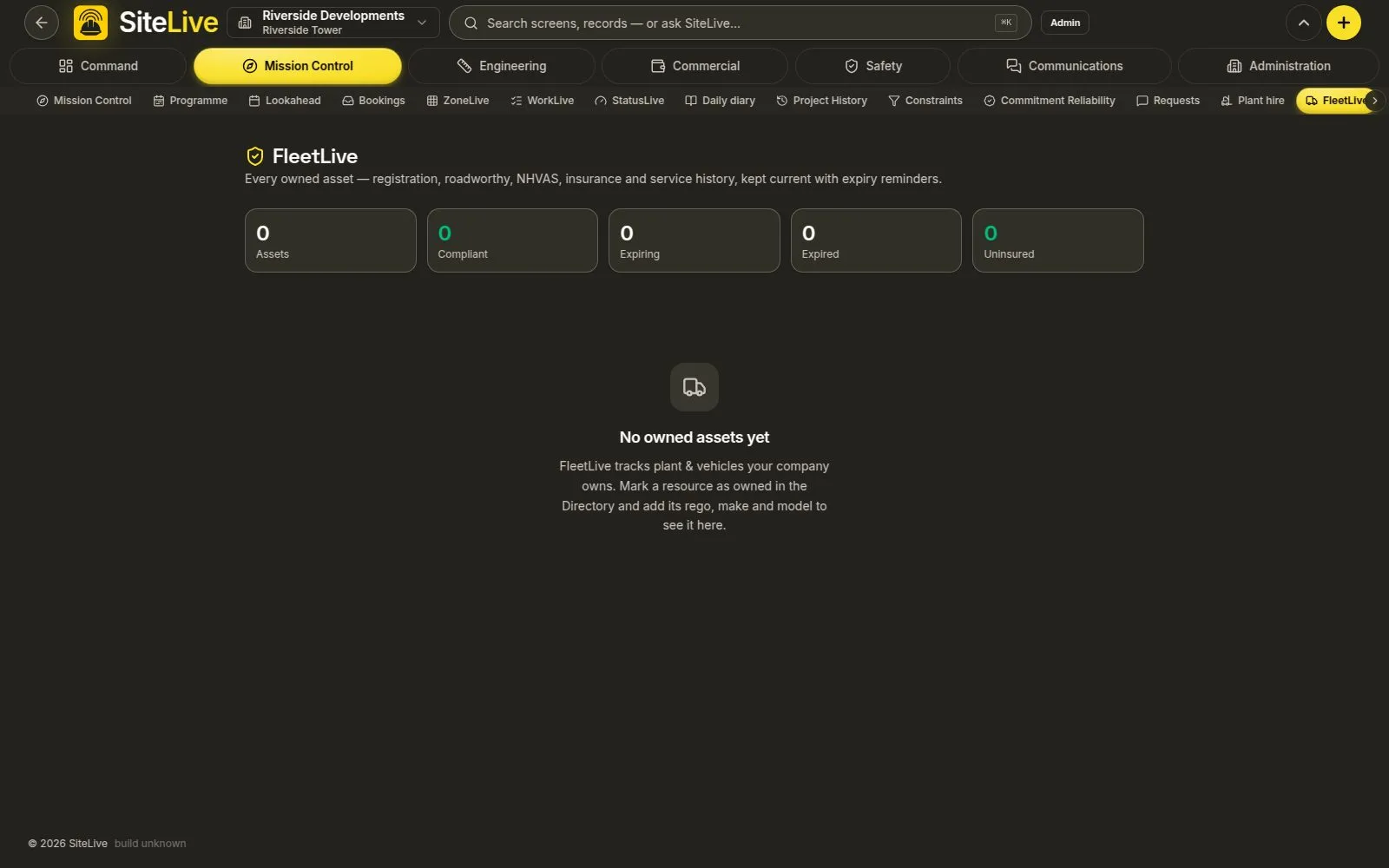Image resolution: width=1389 pixels, height=868 pixels.
Task: Open Mission Control sub-navigation item
Action: (x=84, y=101)
